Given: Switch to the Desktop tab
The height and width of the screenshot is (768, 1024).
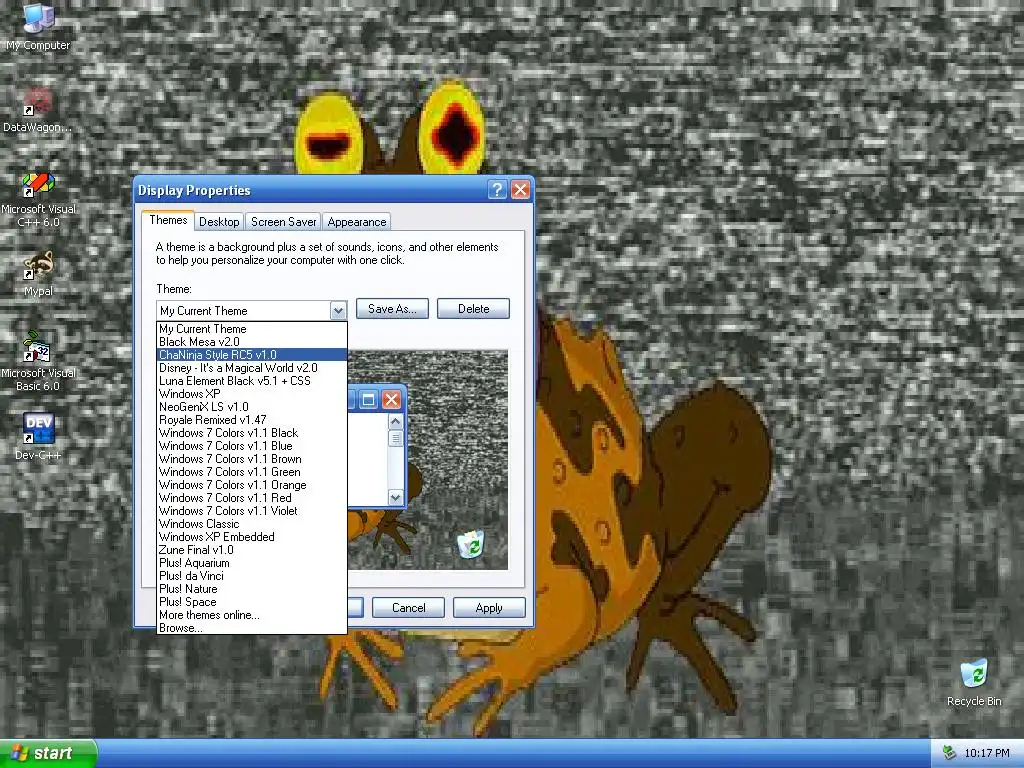Looking at the screenshot, I should click(219, 222).
